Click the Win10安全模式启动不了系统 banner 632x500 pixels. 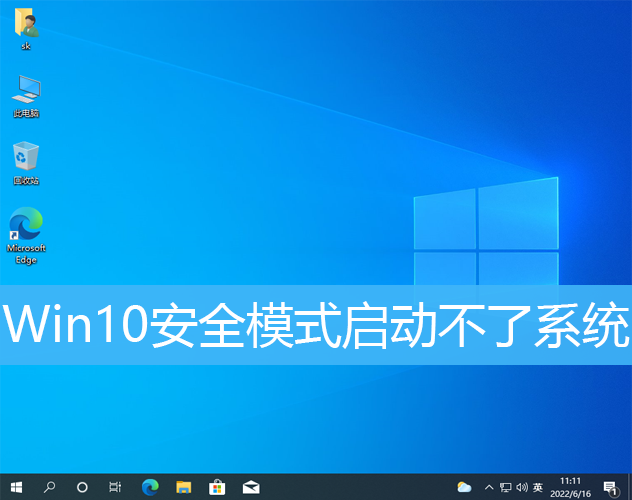[x=316, y=325]
